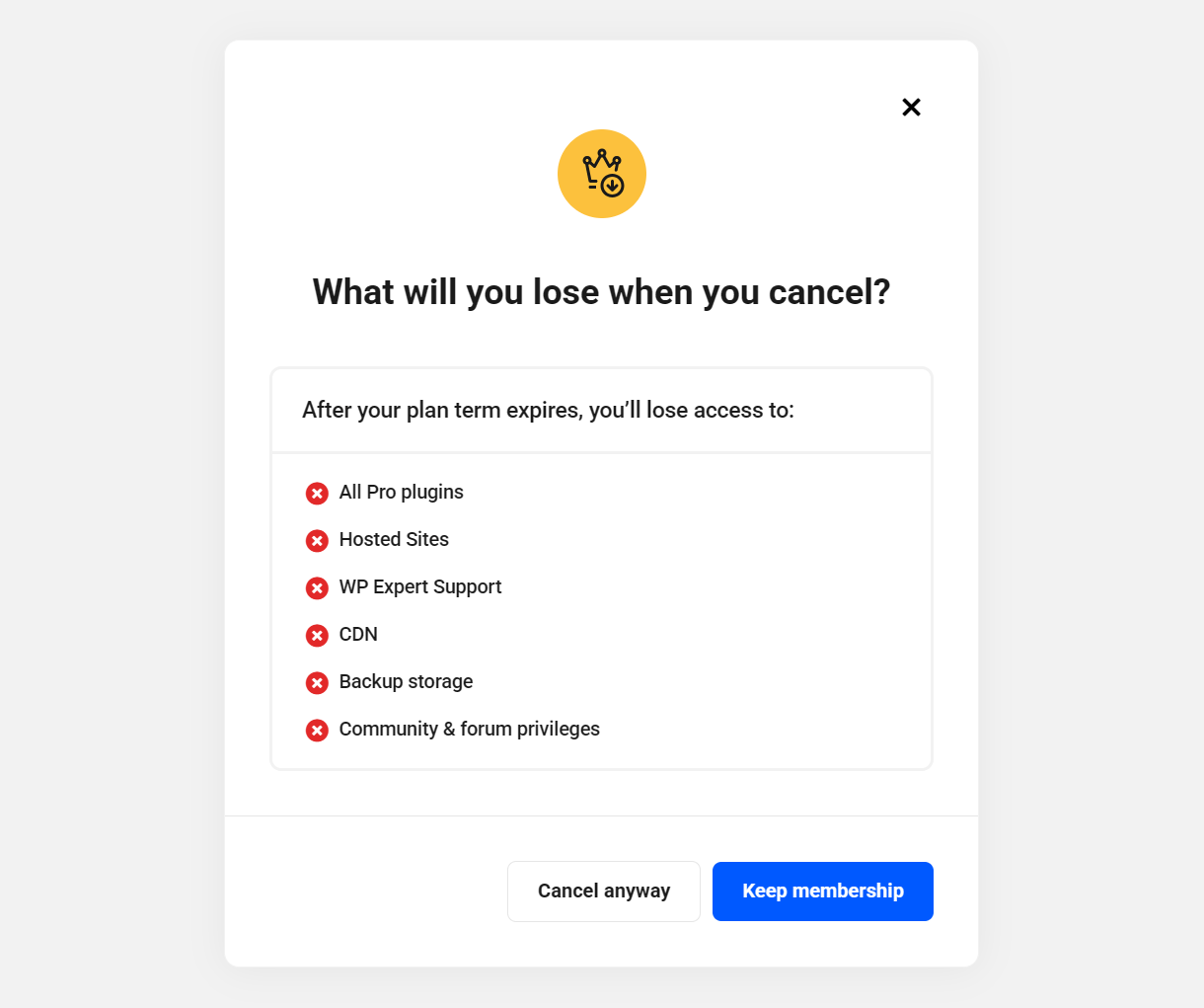Select the WP Expert Support list item

tap(419, 586)
